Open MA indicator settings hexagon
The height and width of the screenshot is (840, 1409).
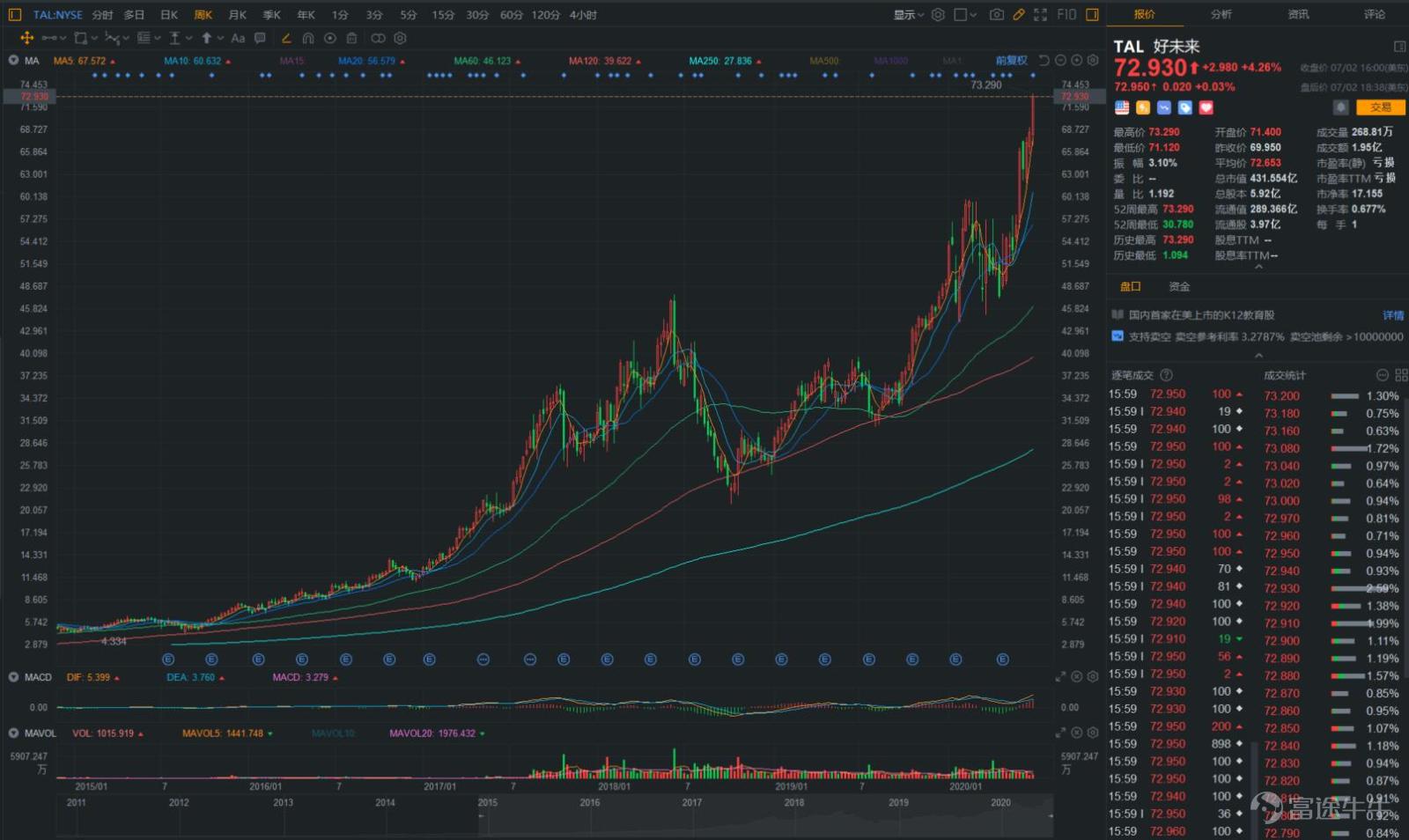[x=1093, y=61]
